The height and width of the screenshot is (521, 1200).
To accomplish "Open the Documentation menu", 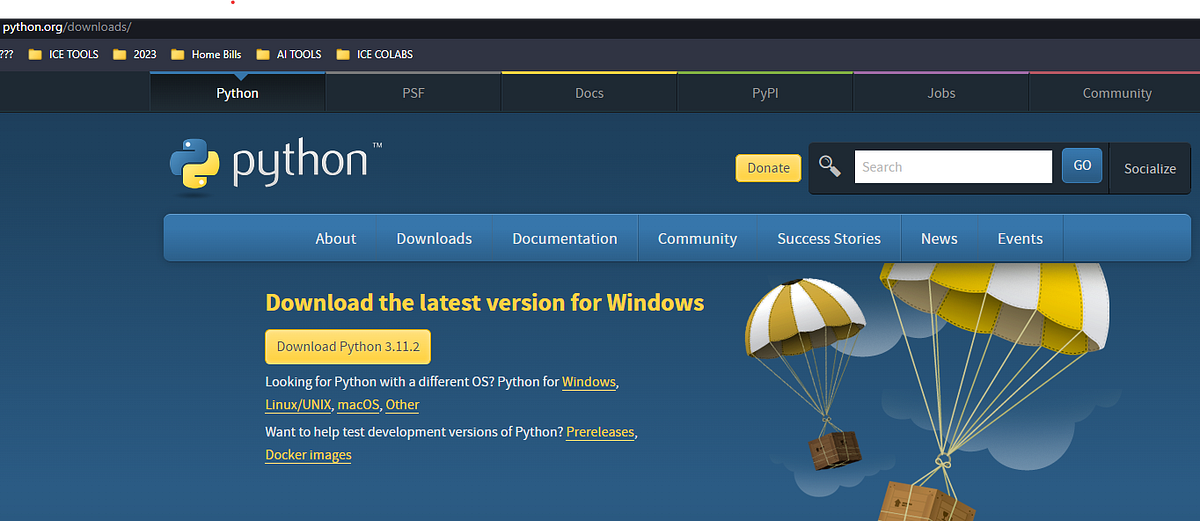I will pyautogui.click(x=565, y=238).
